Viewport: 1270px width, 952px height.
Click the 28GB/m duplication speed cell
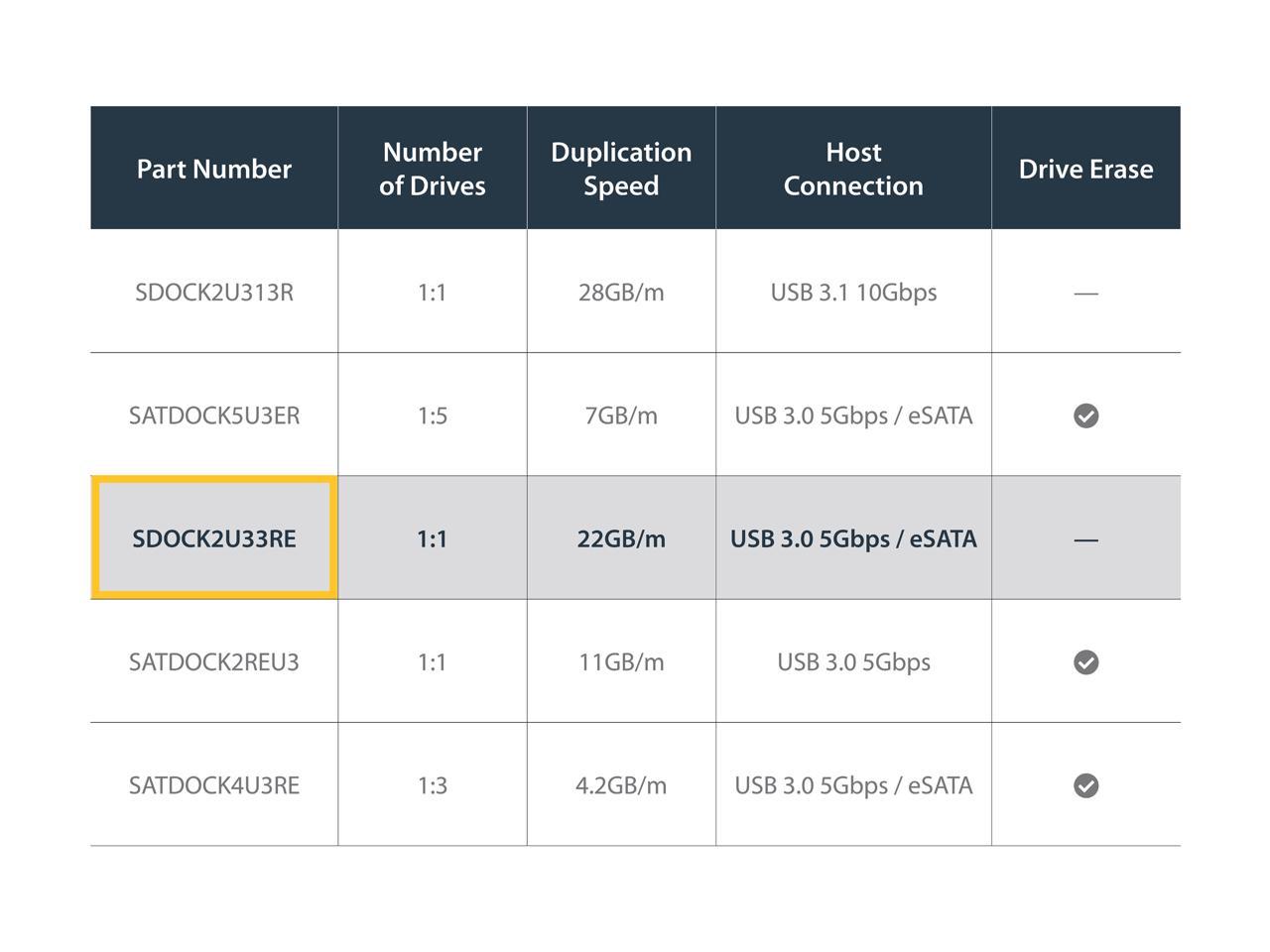click(x=621, y=293)
